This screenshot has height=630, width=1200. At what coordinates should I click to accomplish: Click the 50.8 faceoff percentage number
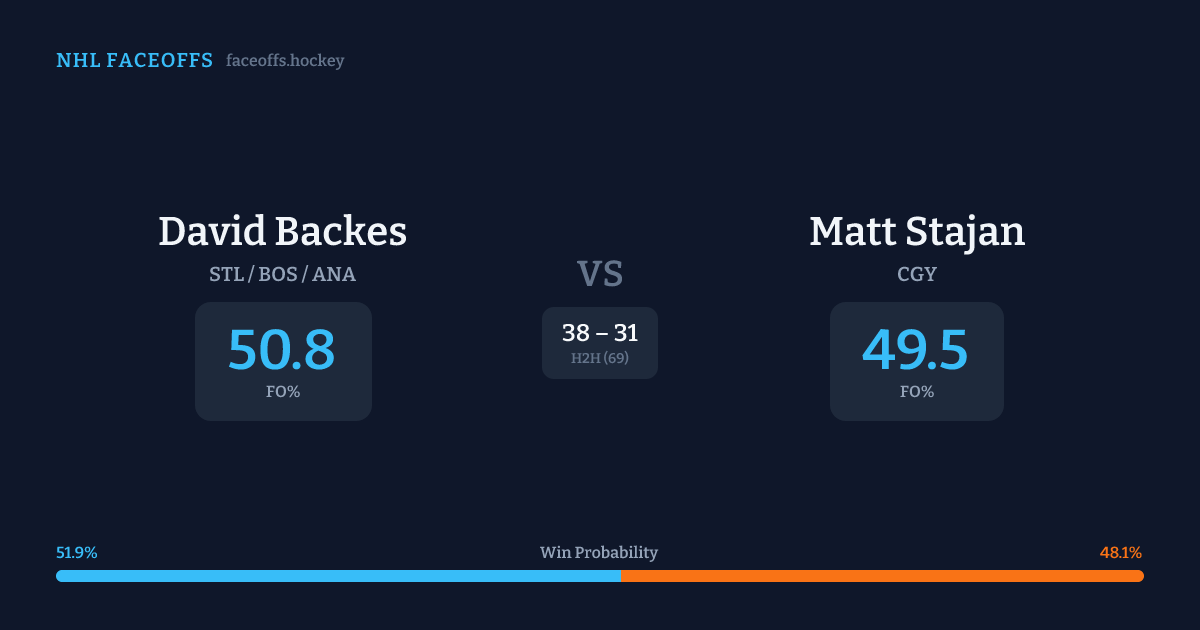(282, 350)
